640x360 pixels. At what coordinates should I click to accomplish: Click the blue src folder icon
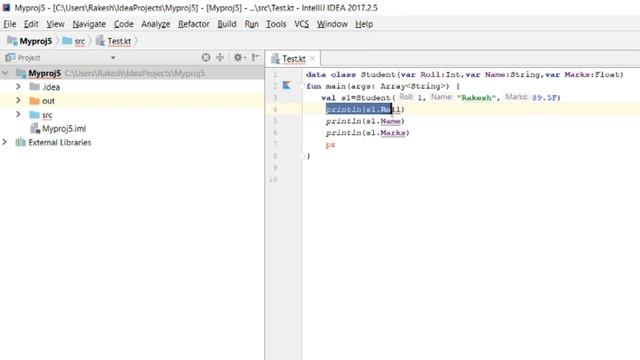coord(35,114)
